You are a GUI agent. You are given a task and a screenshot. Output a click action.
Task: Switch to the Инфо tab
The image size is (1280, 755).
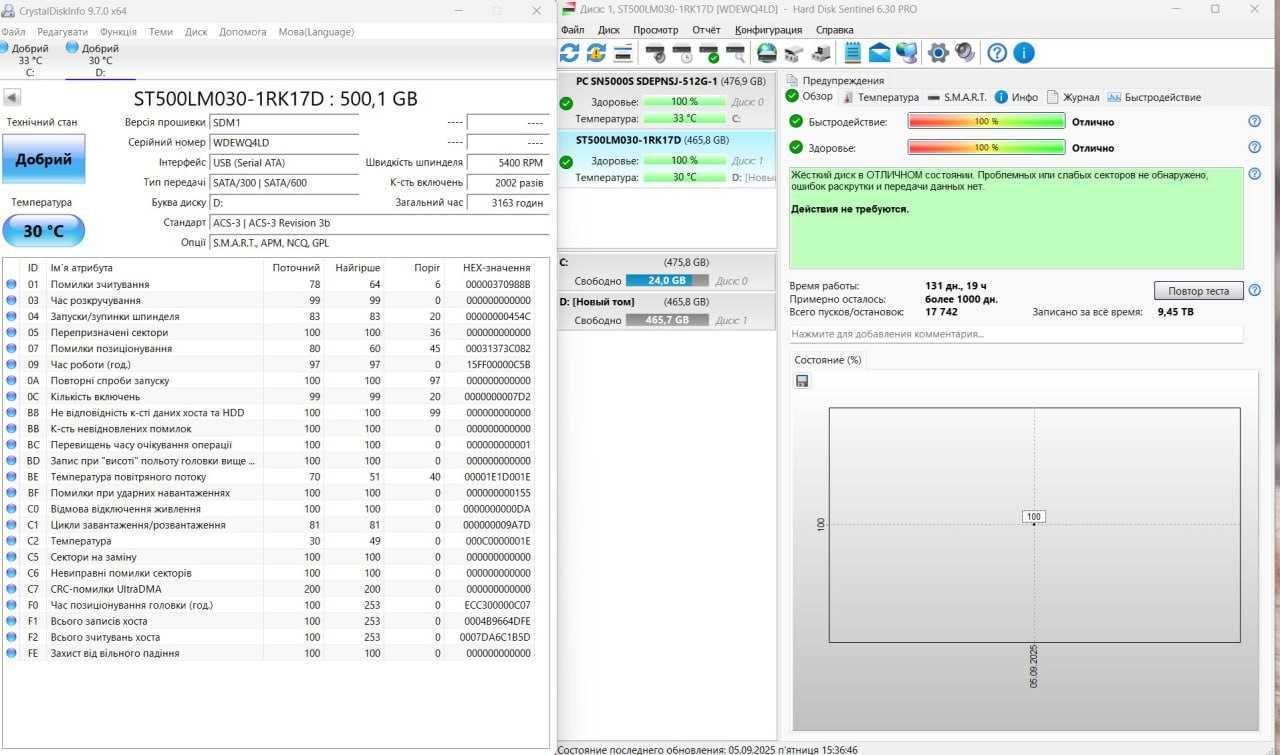pos(1016,97)
